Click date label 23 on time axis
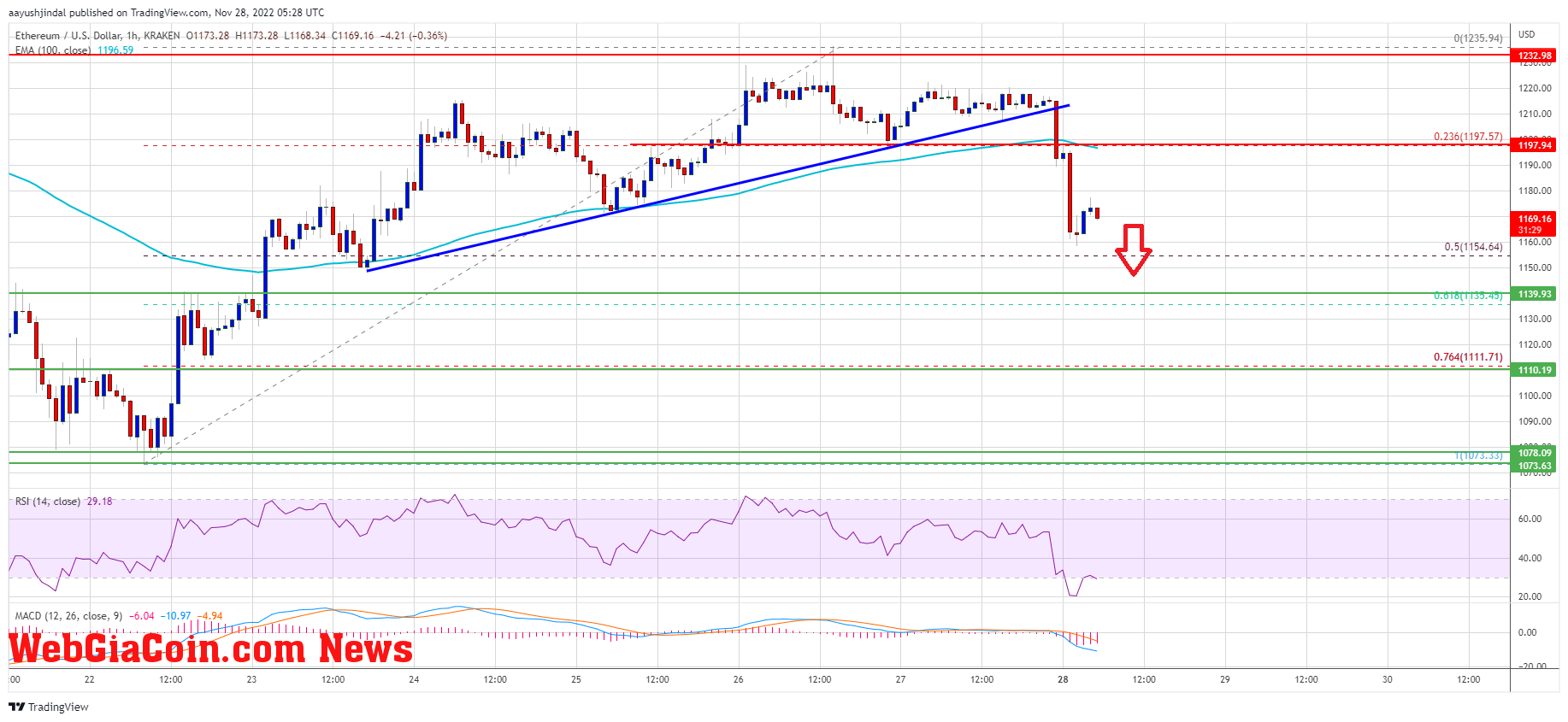This screenshot has width=1568, height=722. [x=251, y=679]
